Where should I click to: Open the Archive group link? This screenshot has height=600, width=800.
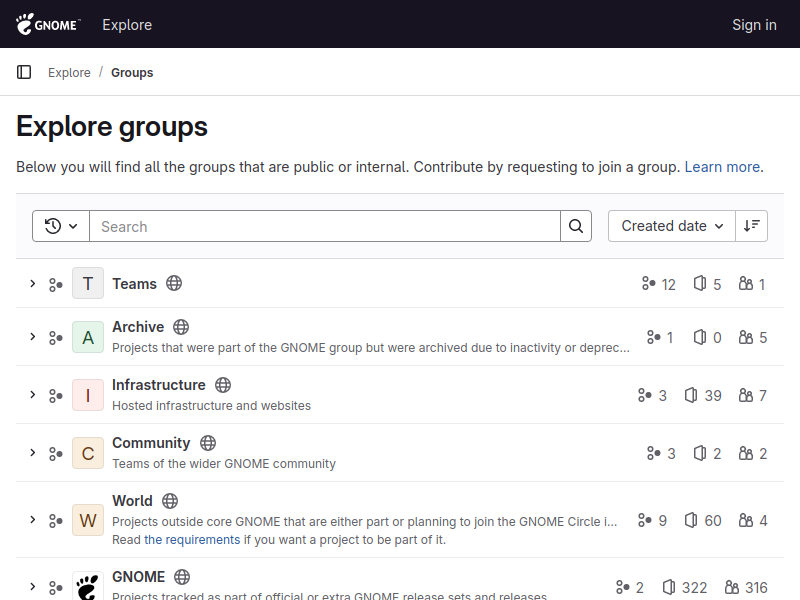(138, 327)
